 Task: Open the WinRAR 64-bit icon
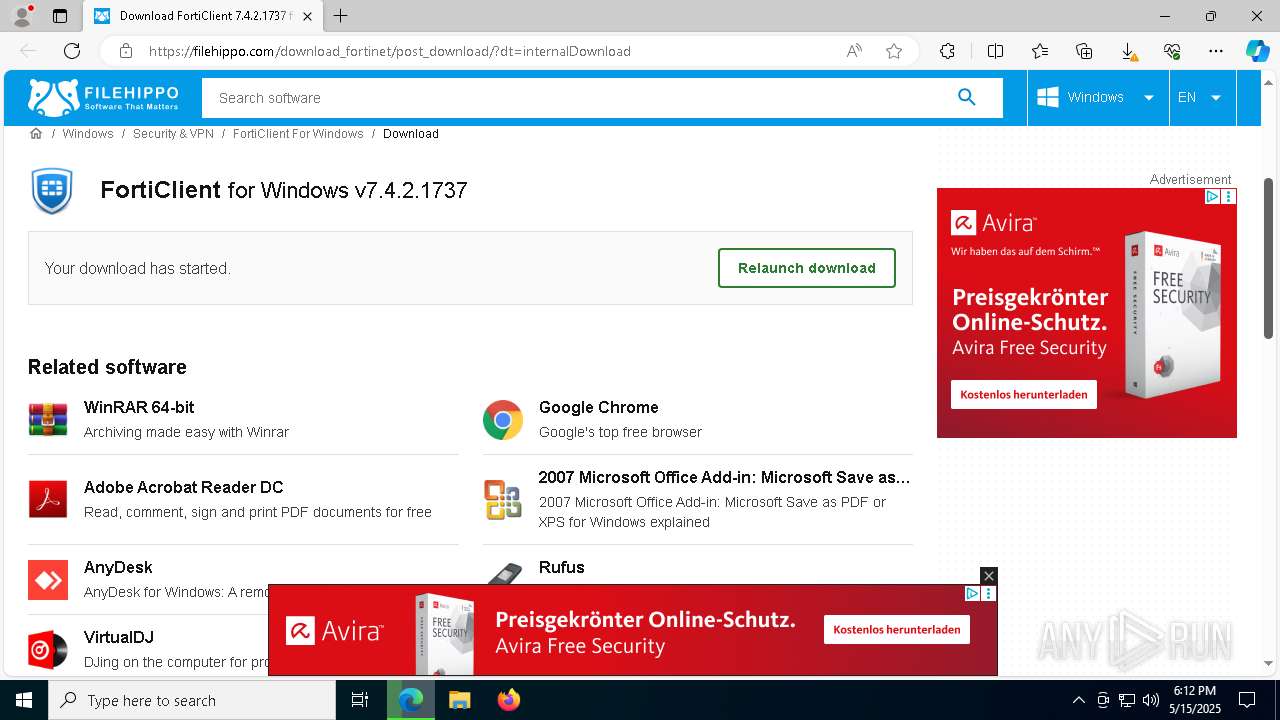pyautogui.click(x=48, y=419)
